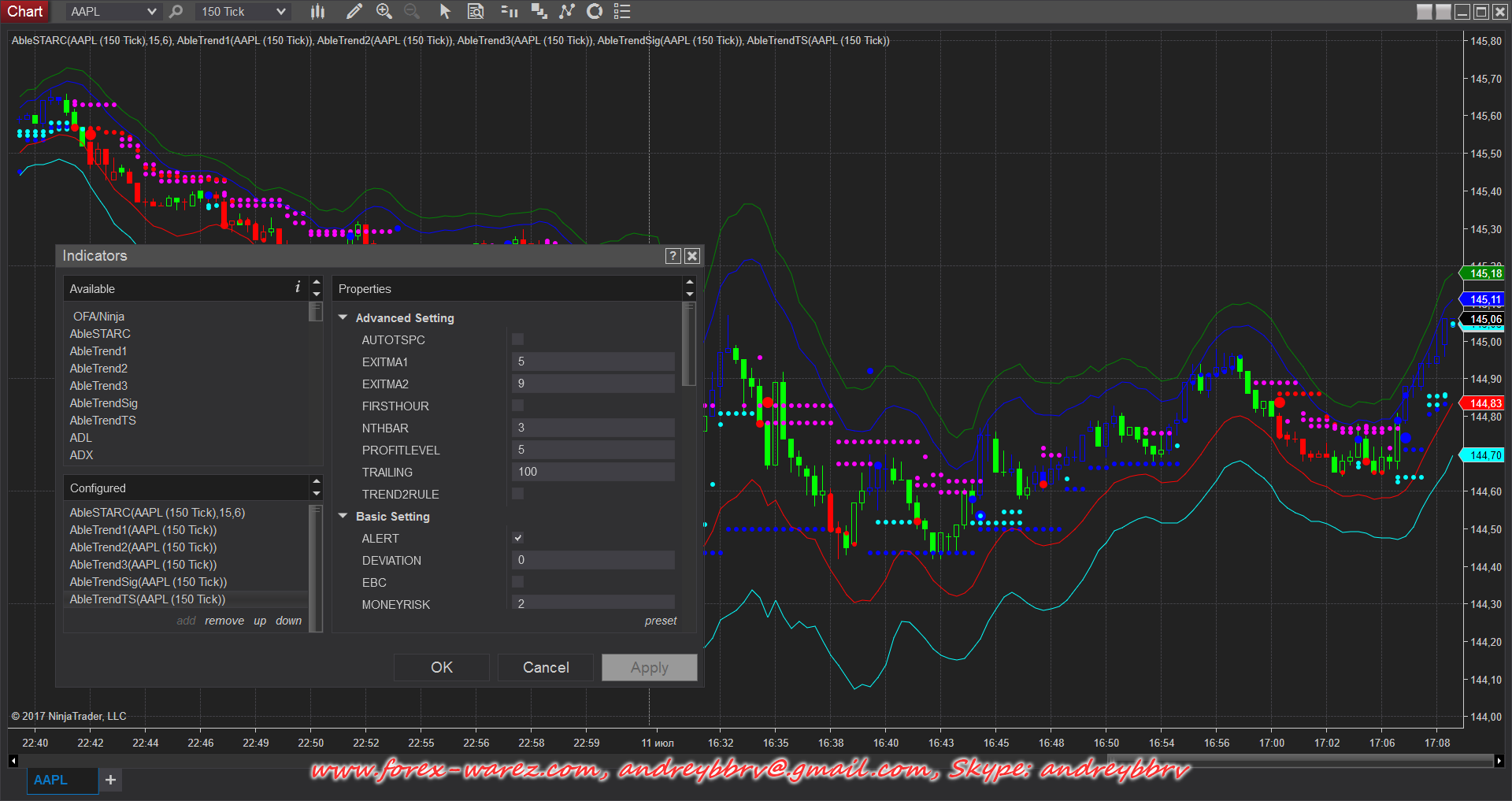Image resolution: width=1512 pixels, height=801 pixels.
Task: Open the 150 Tick interval dropdown
Action: [x=242, y=11]
